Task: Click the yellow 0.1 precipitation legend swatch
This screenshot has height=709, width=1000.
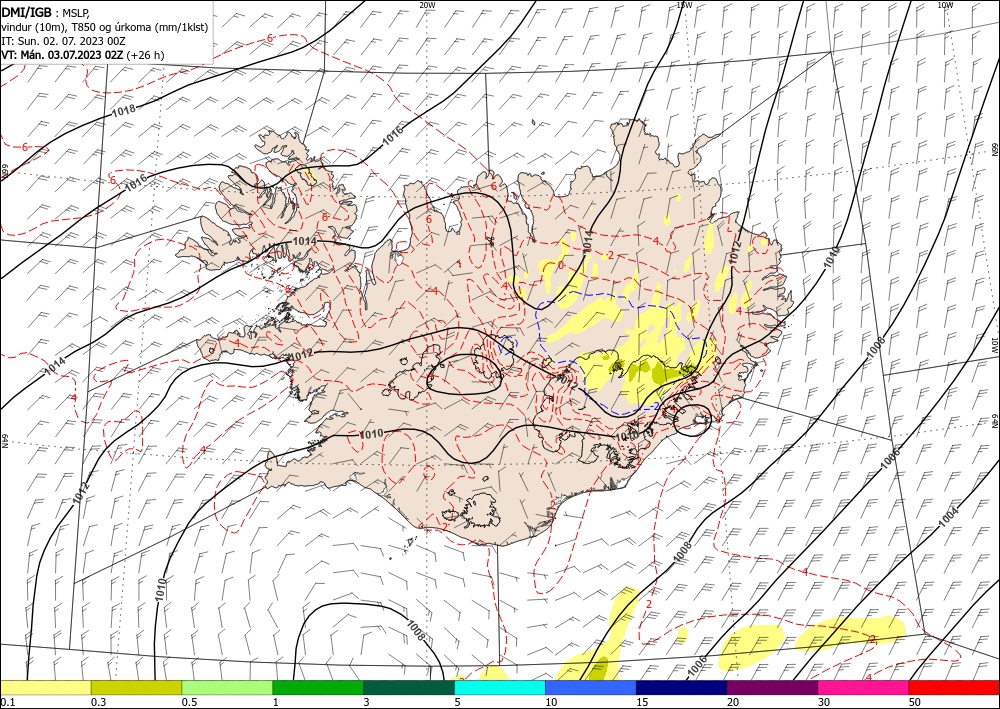Action: (x=45, y=687)
